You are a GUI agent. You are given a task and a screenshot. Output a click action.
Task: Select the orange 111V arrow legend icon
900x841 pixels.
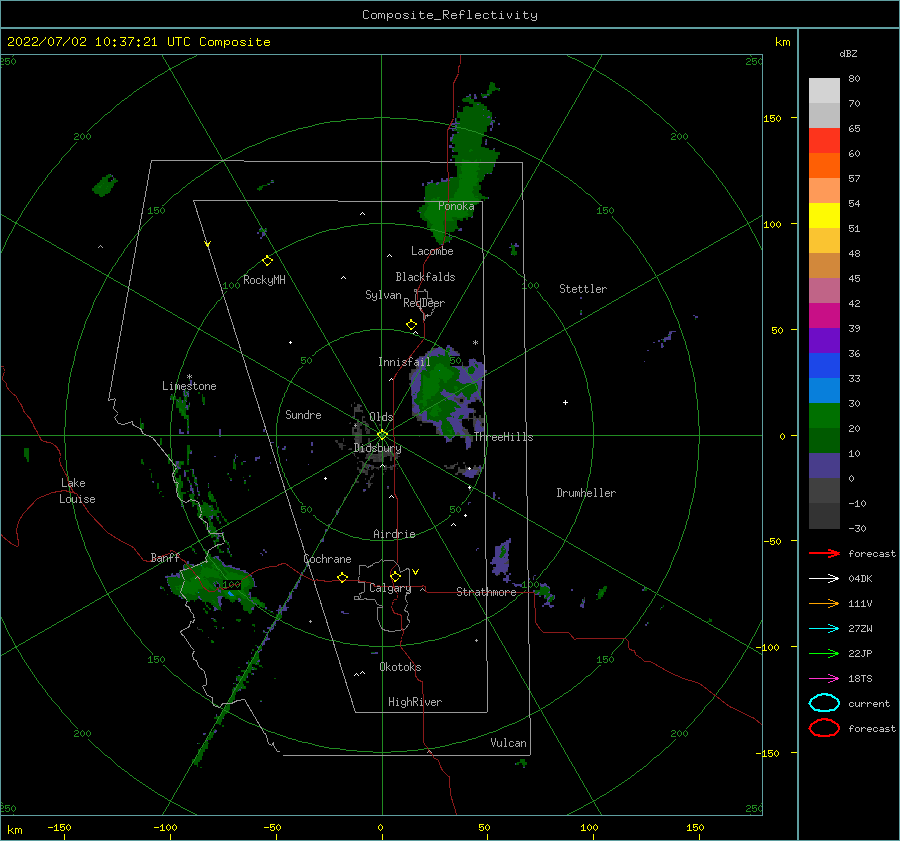(x=824, y=603)
